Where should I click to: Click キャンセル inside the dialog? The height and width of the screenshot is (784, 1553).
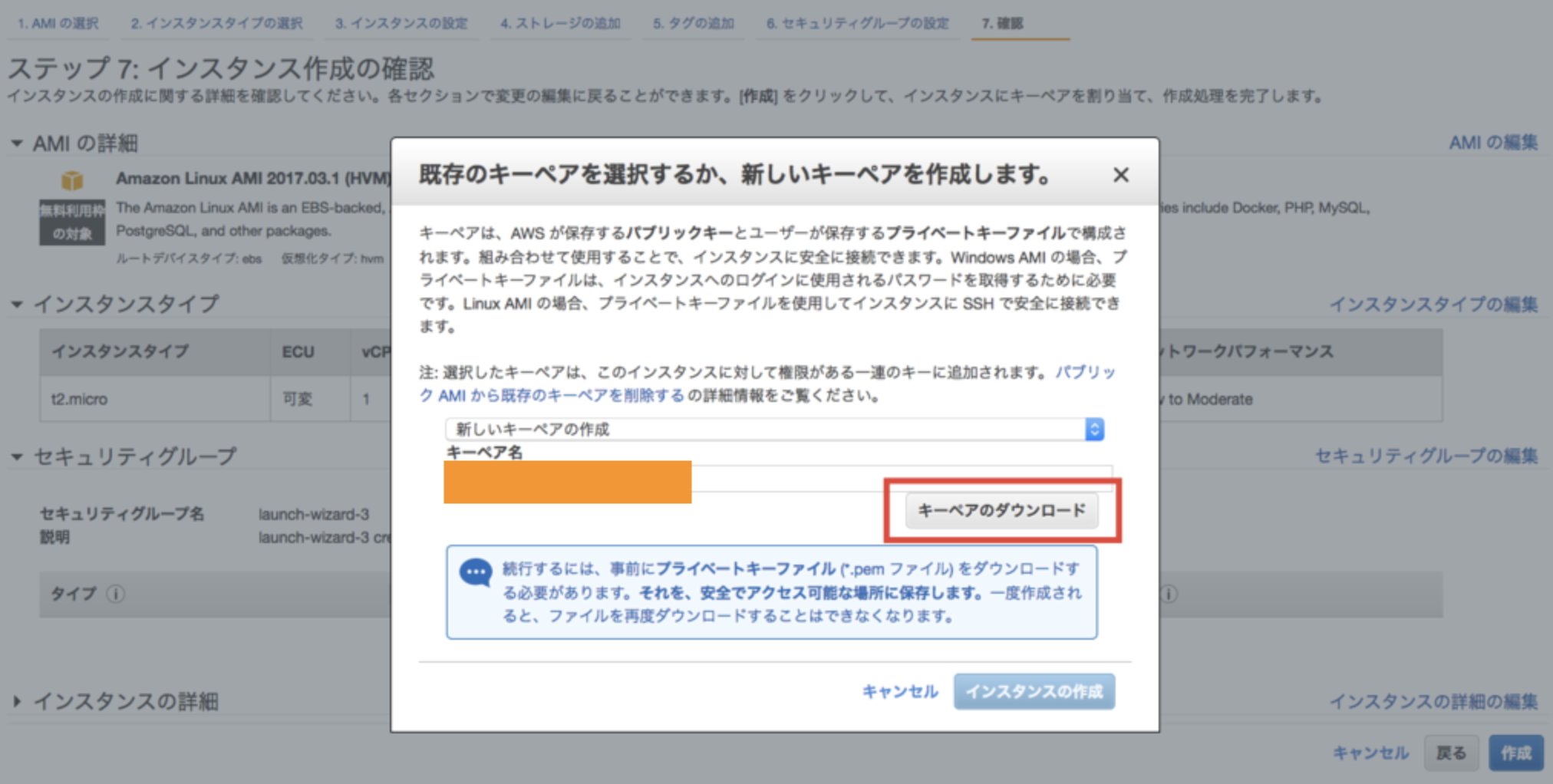click(900, 691)
